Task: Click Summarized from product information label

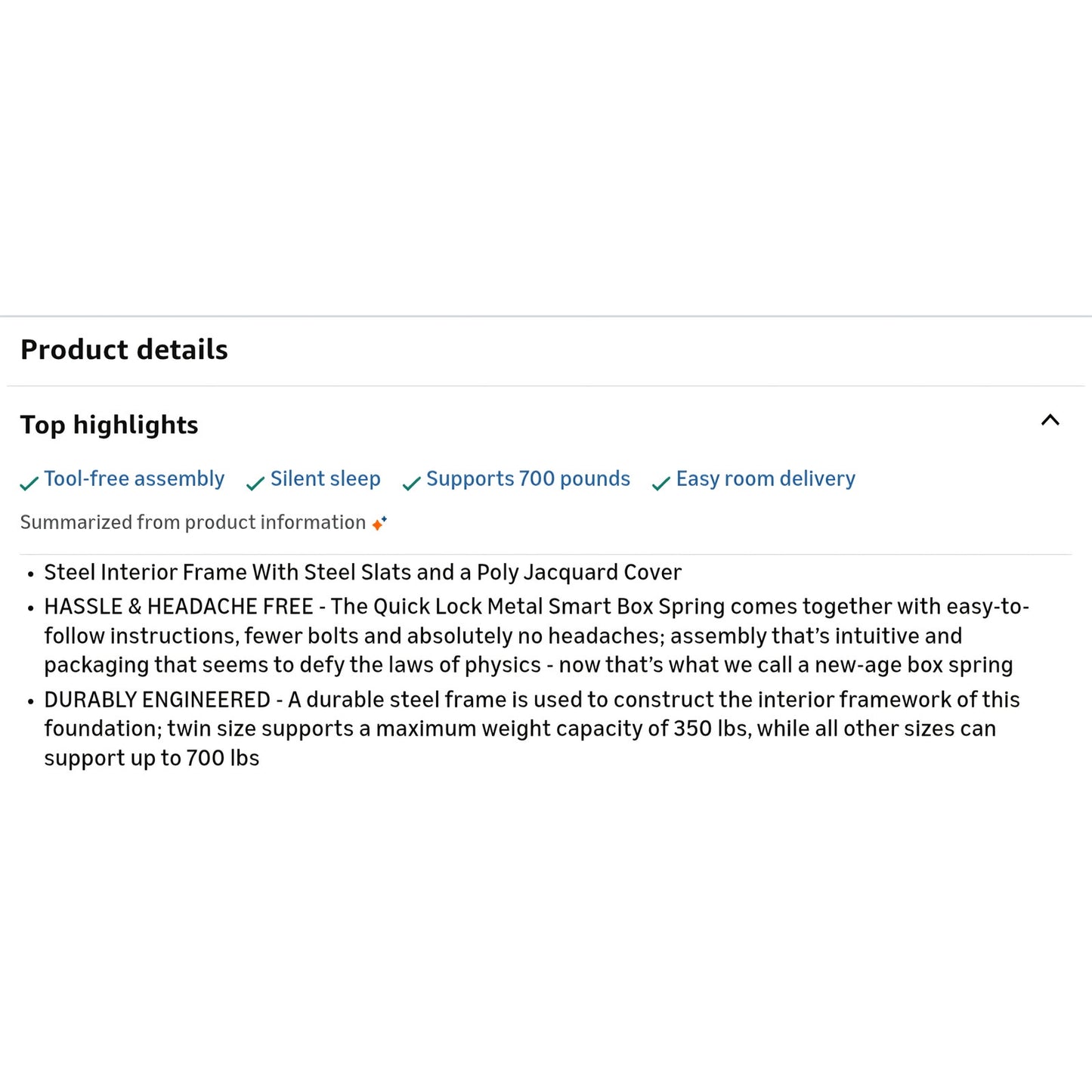Action: [x=192, y=522]
